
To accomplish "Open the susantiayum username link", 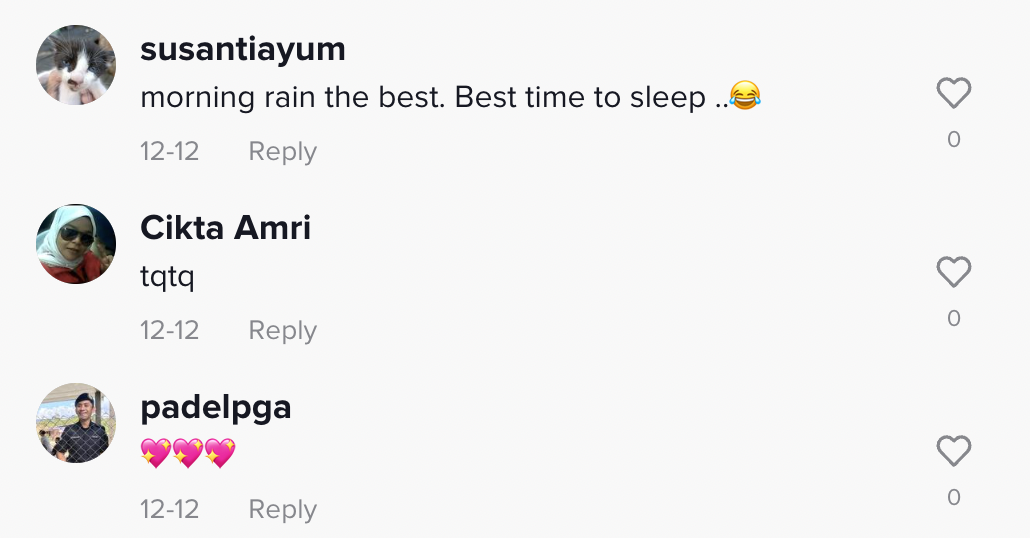I will point(243,49).
